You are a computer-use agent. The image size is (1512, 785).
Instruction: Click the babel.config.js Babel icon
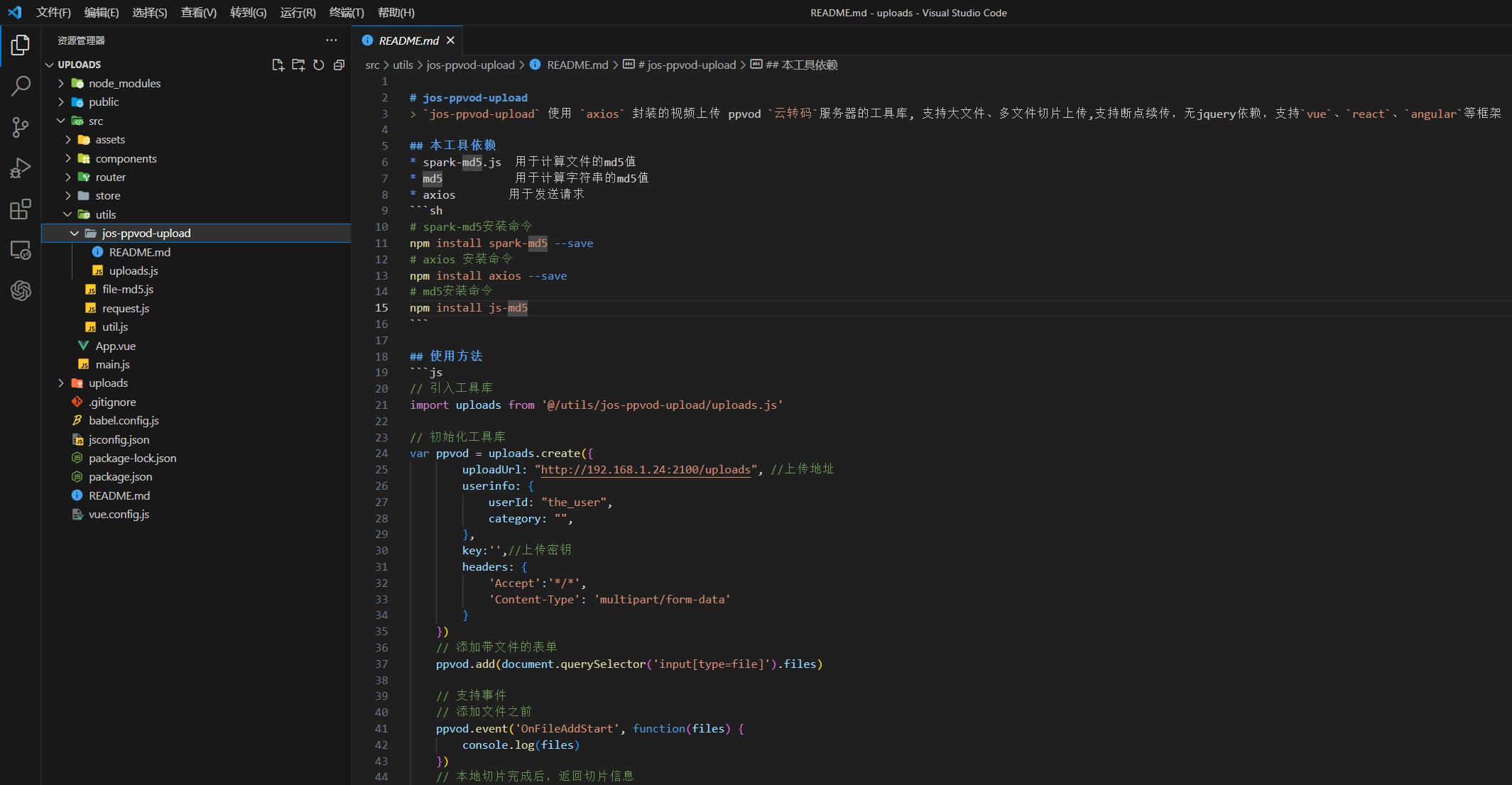pos(77,420)
